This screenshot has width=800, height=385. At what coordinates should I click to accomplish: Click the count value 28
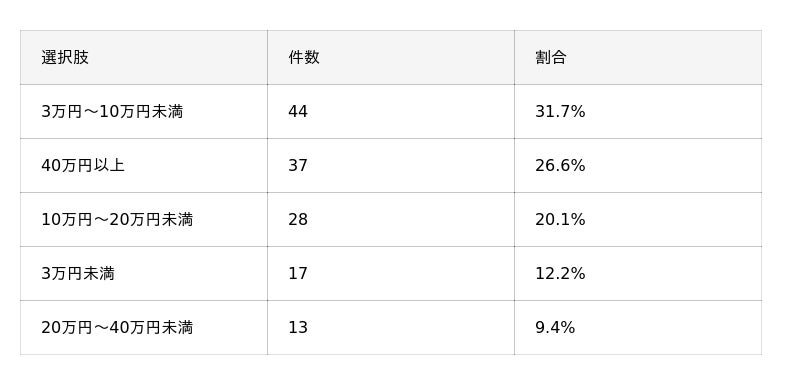point(298,220)
